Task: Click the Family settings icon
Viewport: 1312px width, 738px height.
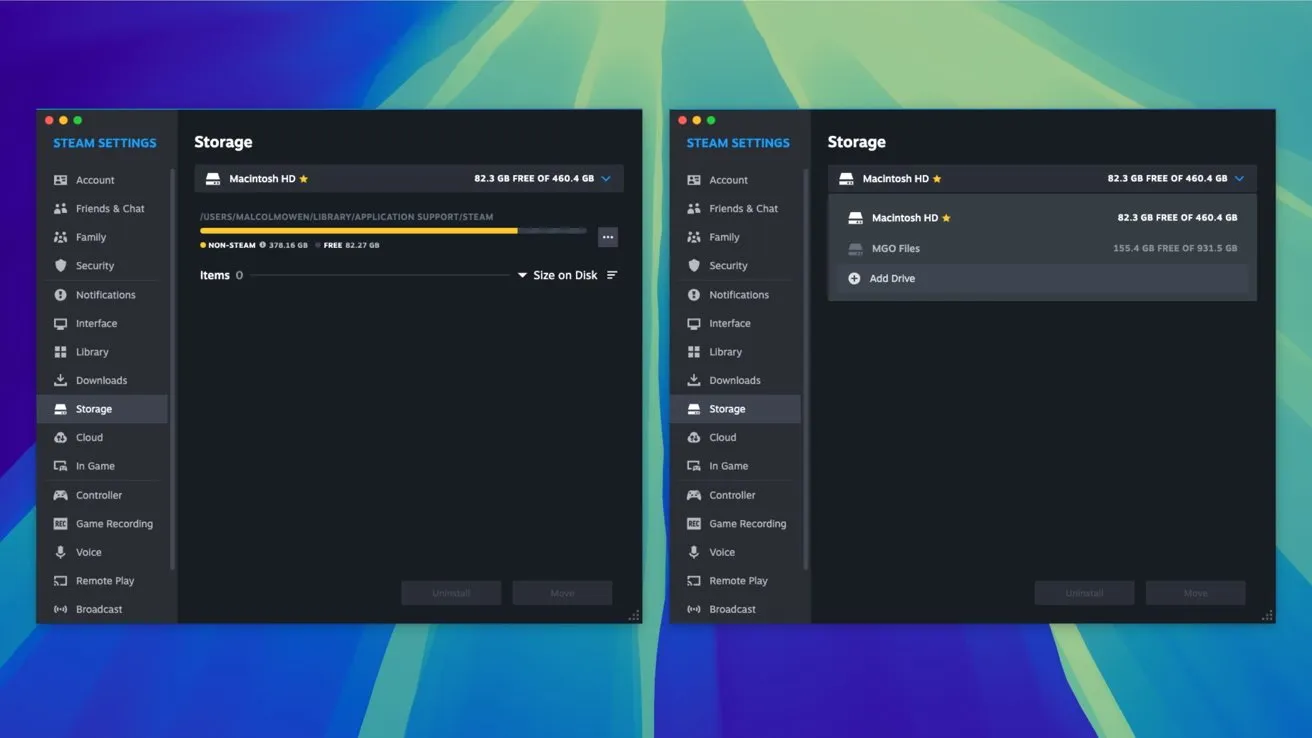Action: 63,237
